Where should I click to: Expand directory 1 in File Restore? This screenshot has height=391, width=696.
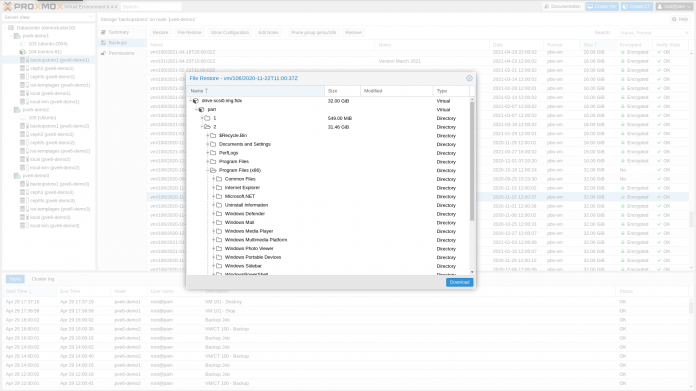(x=202, y=118)
